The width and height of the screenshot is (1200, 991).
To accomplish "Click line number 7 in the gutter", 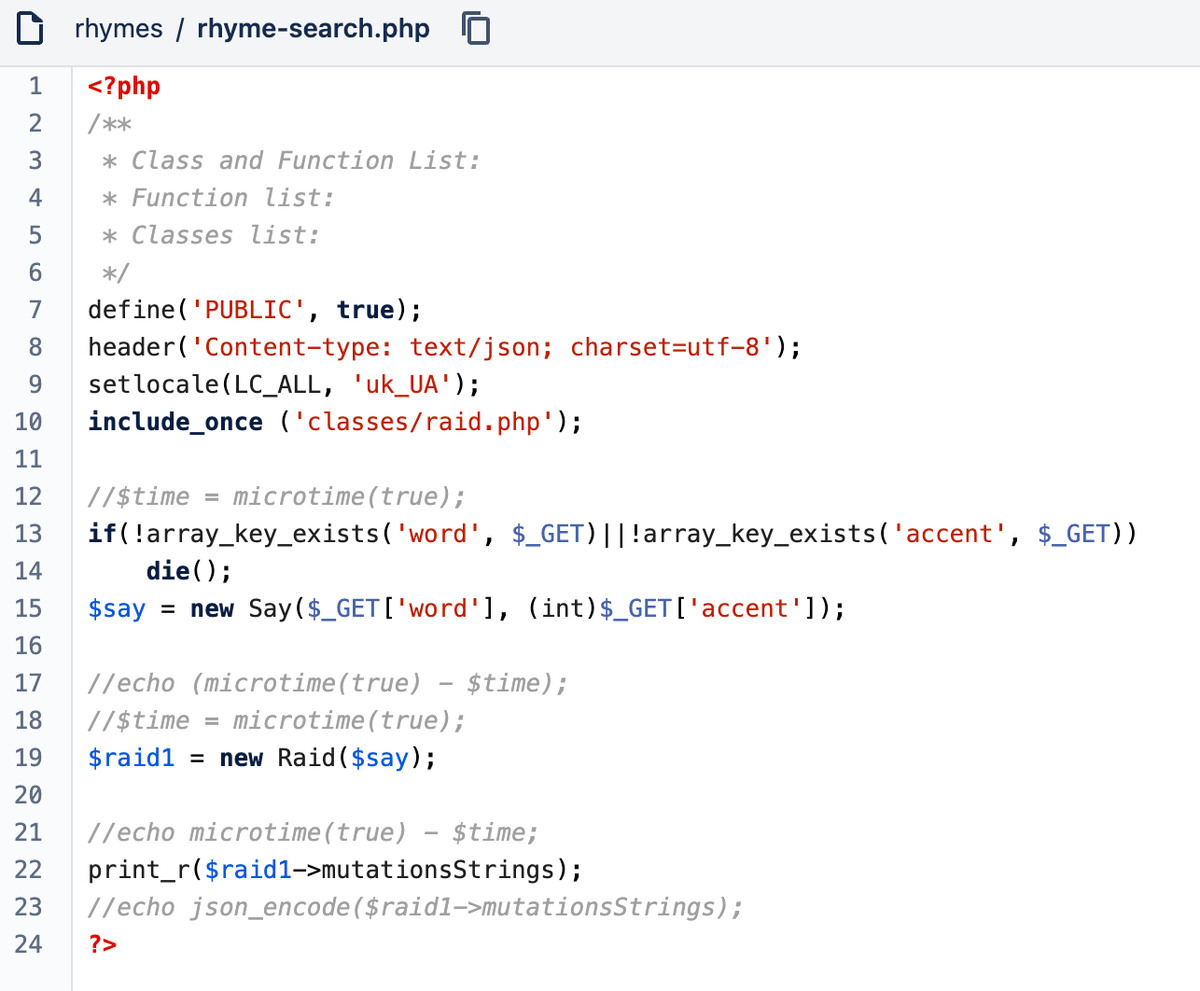I will click(36, 310).
